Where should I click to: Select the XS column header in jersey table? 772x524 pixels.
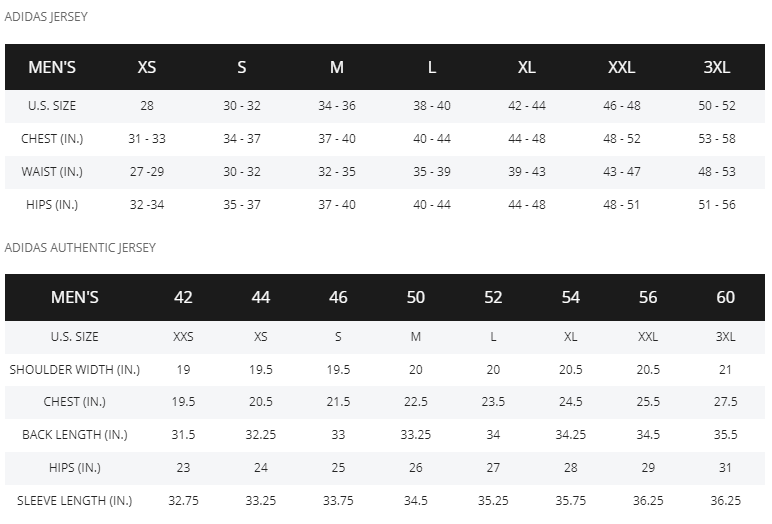tap(147, 67)
